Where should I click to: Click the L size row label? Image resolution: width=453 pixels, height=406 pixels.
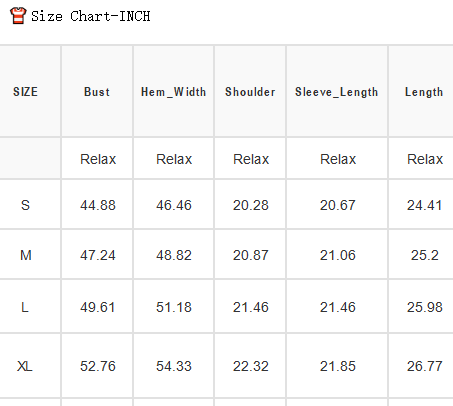click(x=25, y=307)
